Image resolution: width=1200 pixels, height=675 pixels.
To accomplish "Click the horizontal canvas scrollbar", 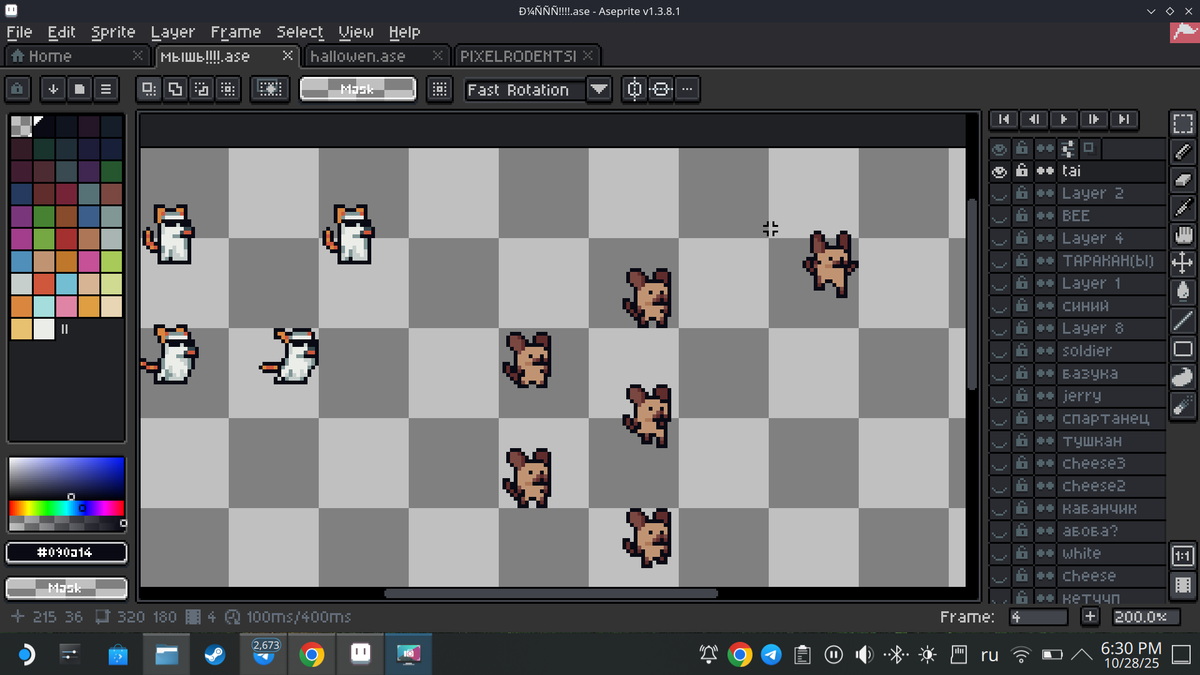I will (551, 593).
